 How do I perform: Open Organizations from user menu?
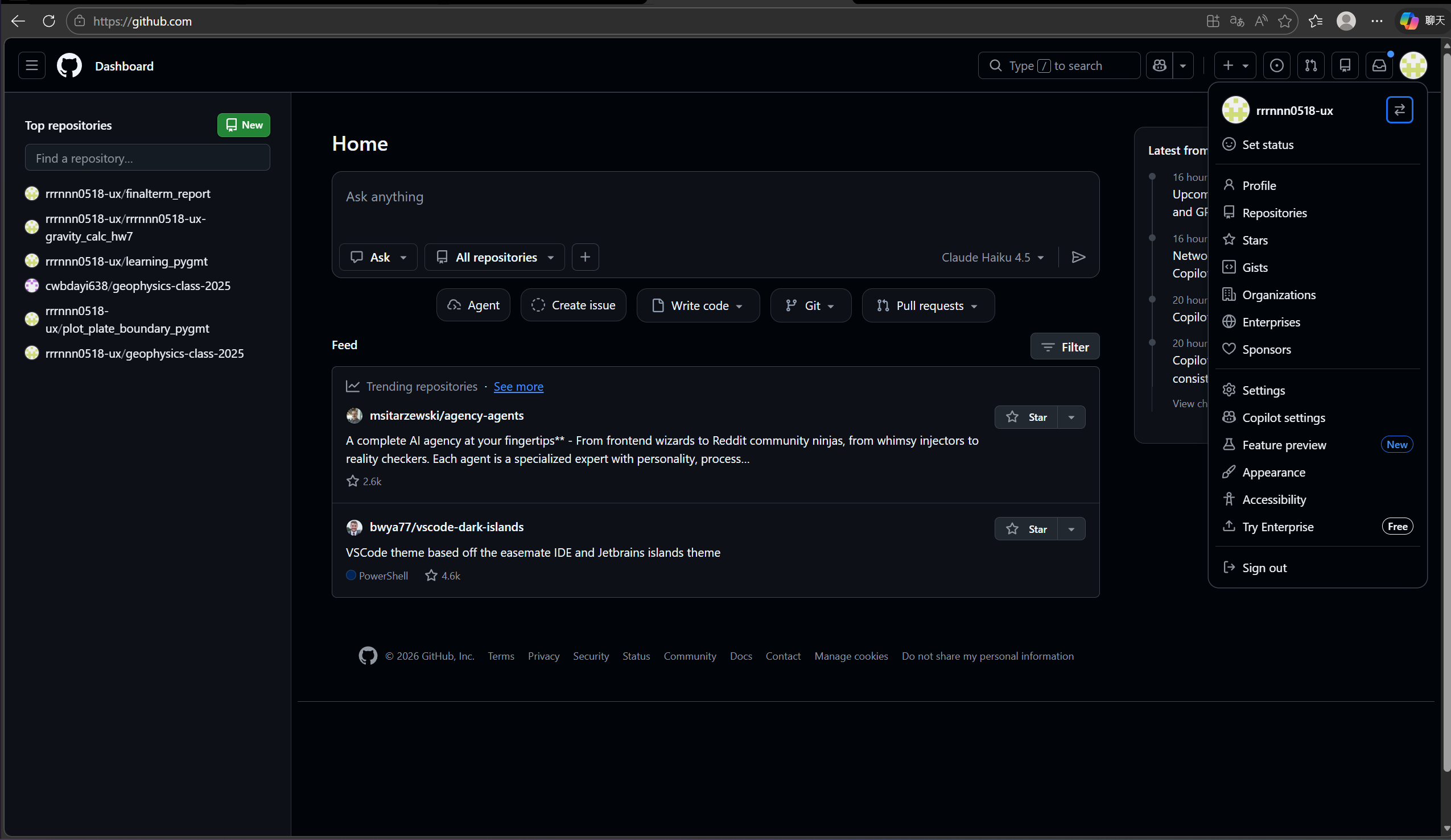coord(1317,295)
